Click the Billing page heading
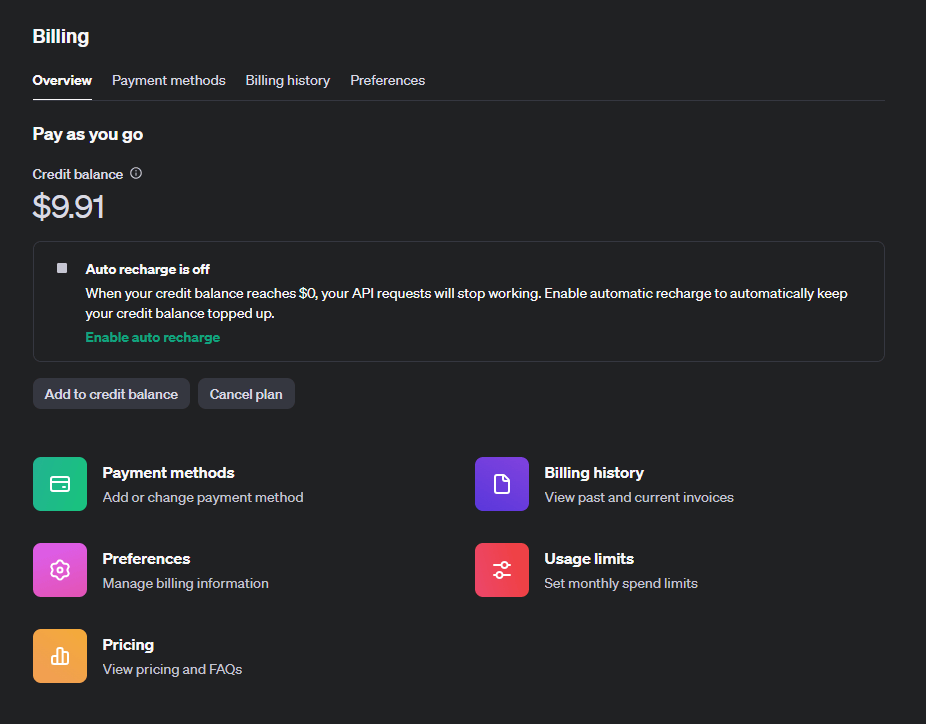 [61, 37]
